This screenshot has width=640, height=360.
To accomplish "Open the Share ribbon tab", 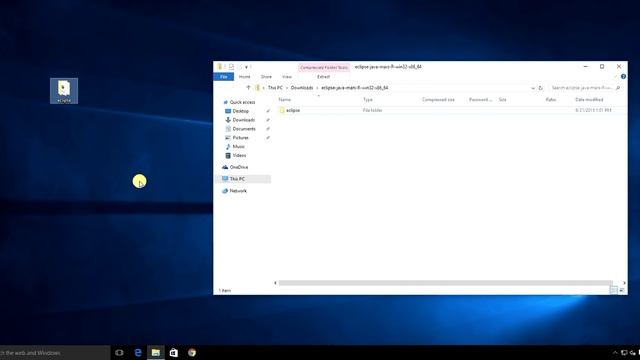I will point(266,77).
